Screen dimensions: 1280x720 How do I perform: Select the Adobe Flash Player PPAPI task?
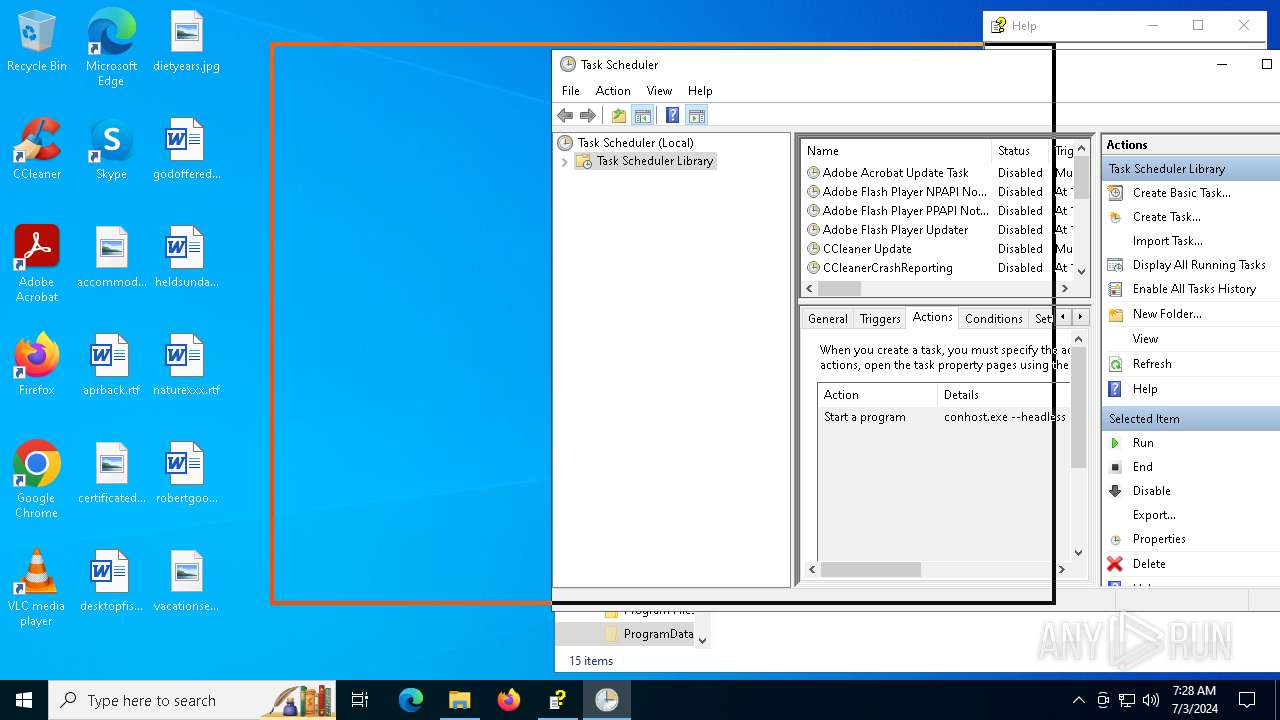[x=904, y=211]
